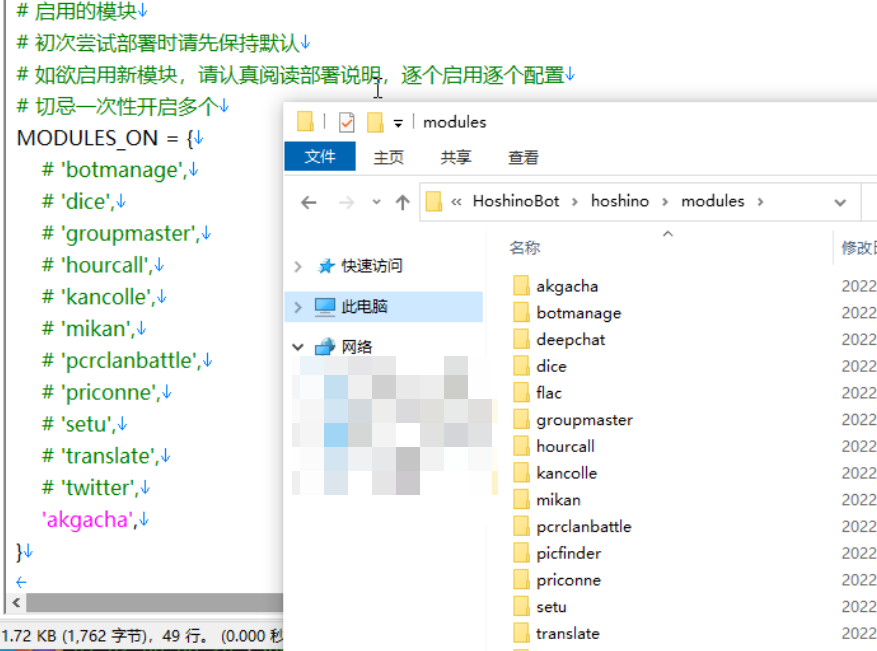Viewport: 877px width, 651px height.
Task: Collapse 网络 in the navigation pane
Action: 297,346
